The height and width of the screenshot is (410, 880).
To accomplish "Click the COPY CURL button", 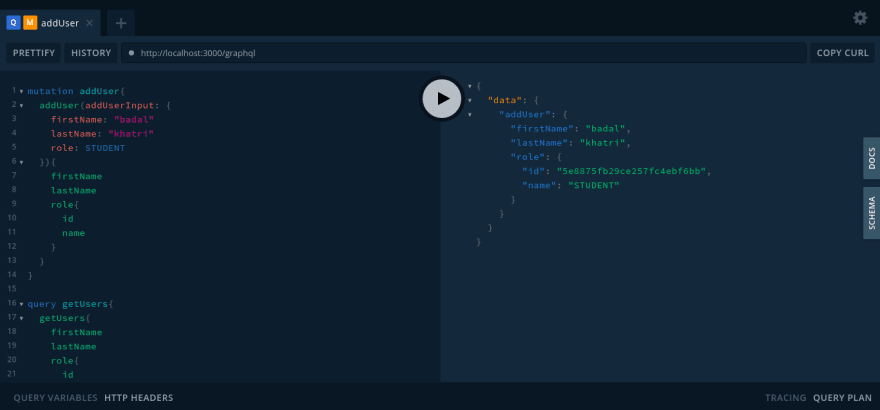I will coord(842,53).
